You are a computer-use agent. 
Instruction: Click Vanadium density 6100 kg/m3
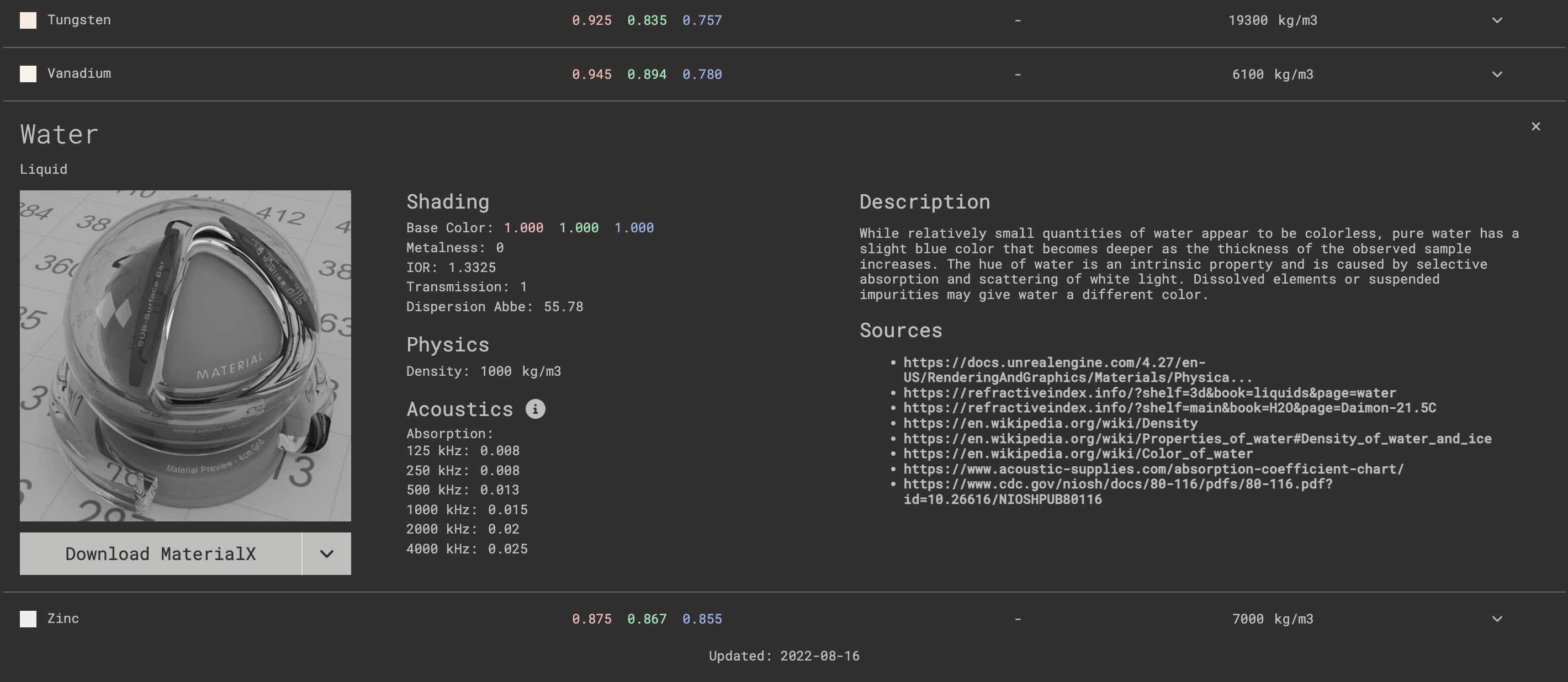(x=1273, y=74)
